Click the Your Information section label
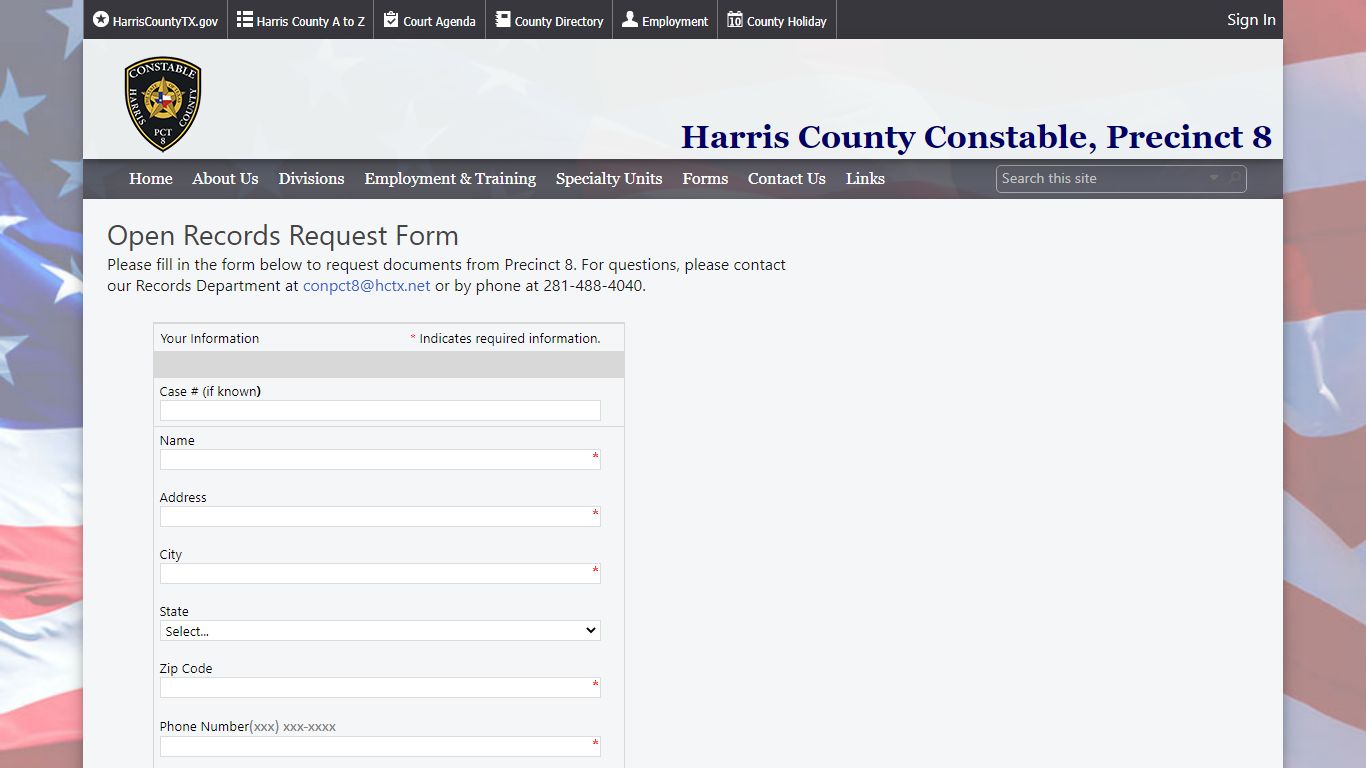 pyautogui.click(x=210, y=338)
